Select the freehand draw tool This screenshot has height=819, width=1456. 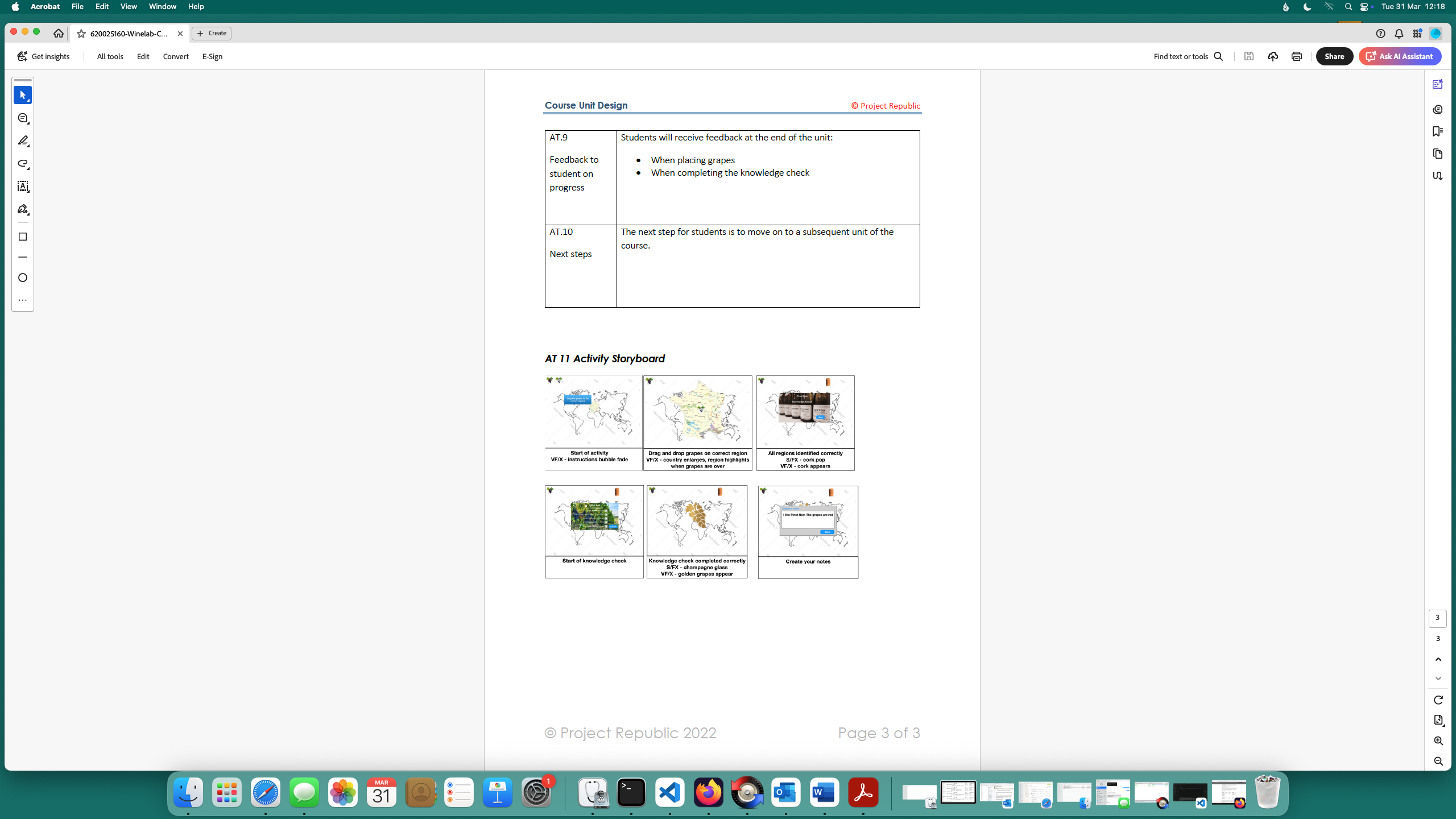23,164
